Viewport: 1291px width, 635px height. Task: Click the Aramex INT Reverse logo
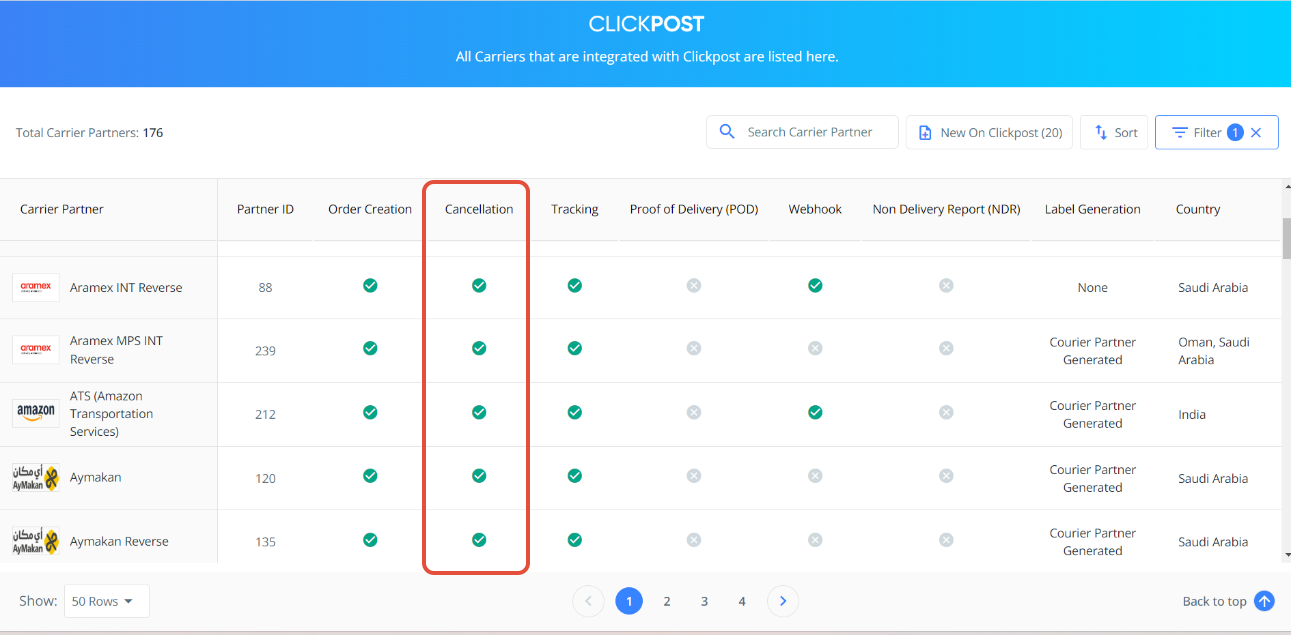(36, 287)
